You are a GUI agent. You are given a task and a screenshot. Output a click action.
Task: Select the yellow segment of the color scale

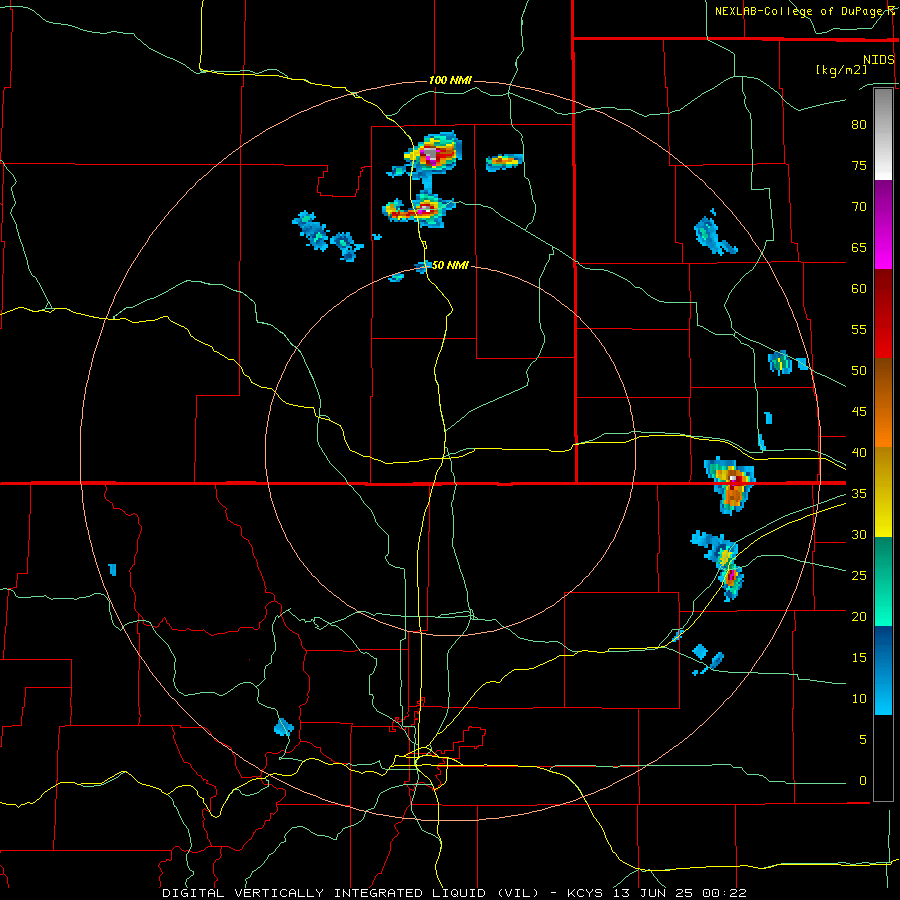click(x=883, y=492)
